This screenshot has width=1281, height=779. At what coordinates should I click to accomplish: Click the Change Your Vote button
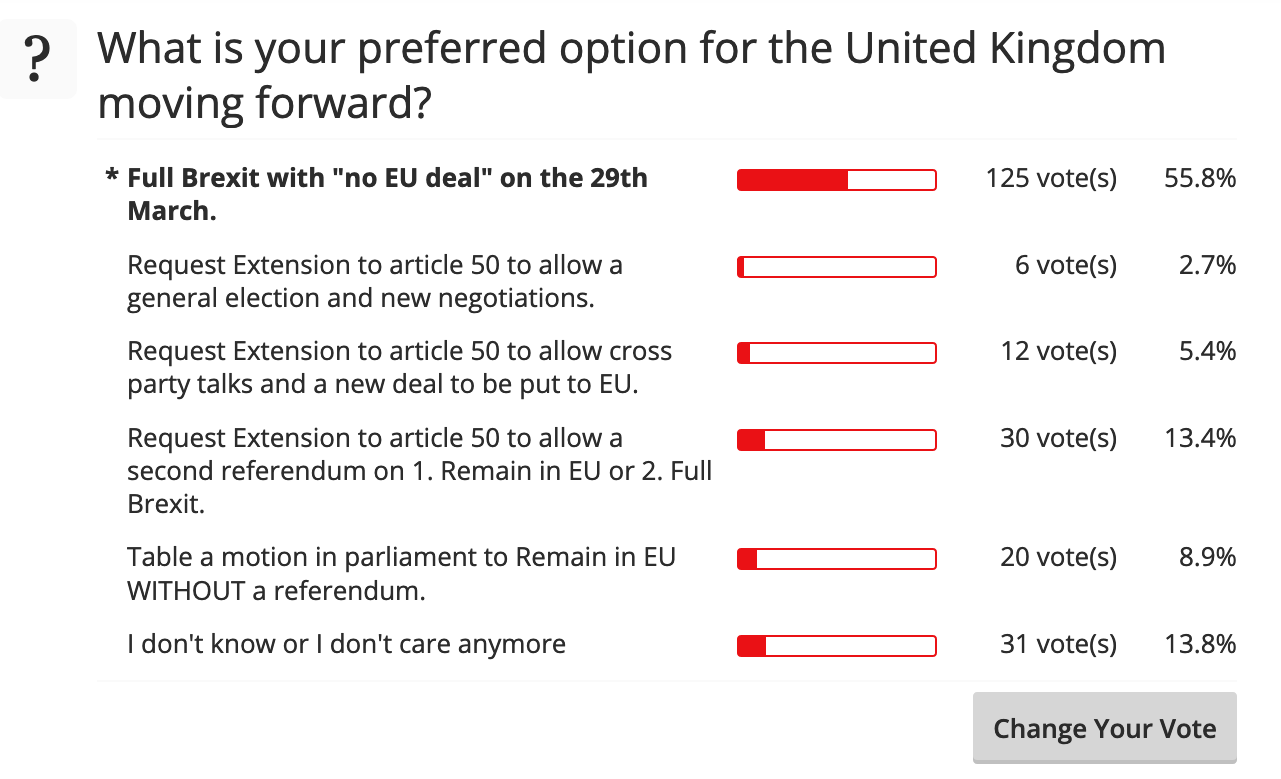tap(1104, 728)
